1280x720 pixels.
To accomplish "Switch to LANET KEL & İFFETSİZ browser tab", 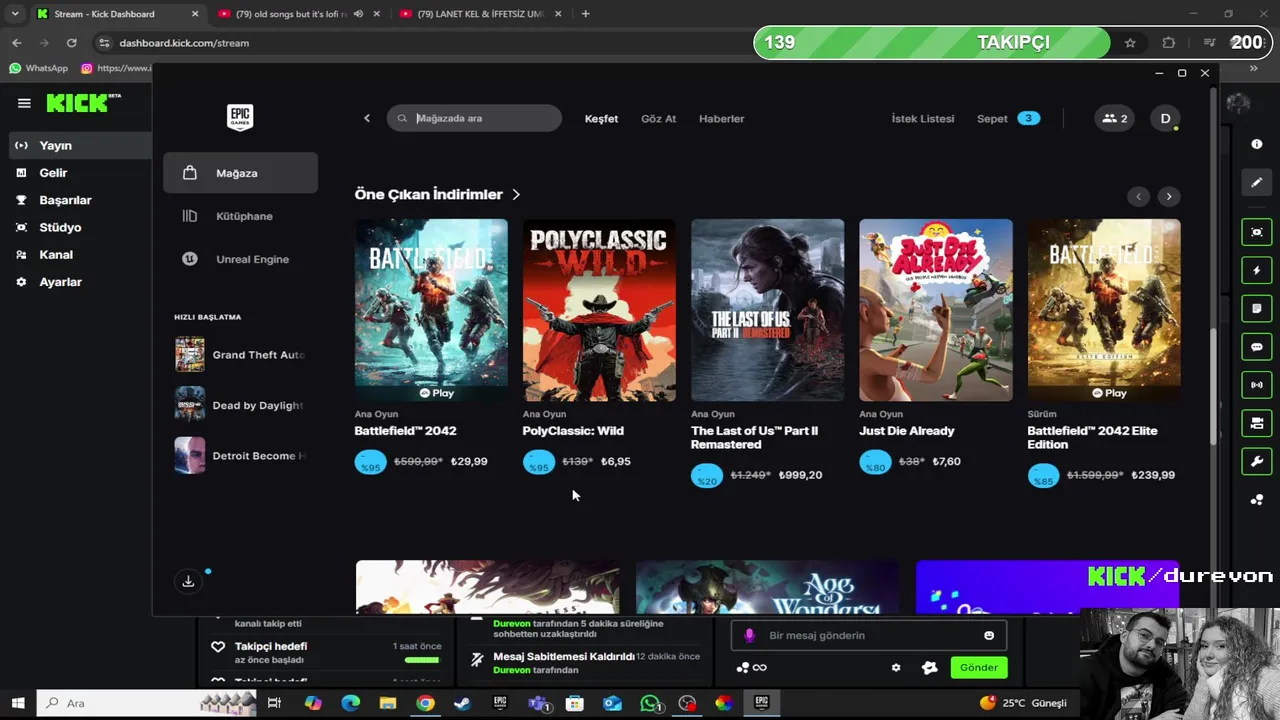I will tap(482, 14).
